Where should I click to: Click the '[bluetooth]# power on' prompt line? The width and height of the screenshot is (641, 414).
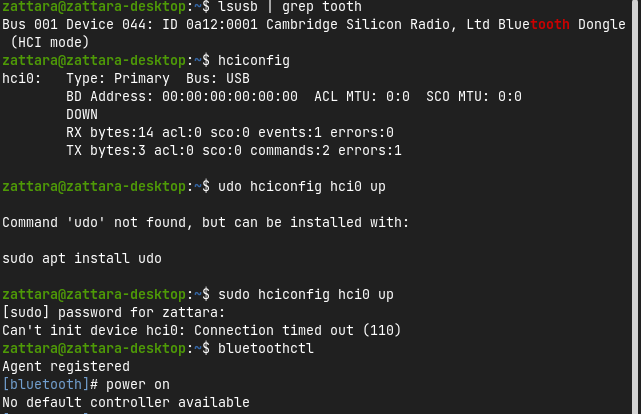tap(86, 385)
